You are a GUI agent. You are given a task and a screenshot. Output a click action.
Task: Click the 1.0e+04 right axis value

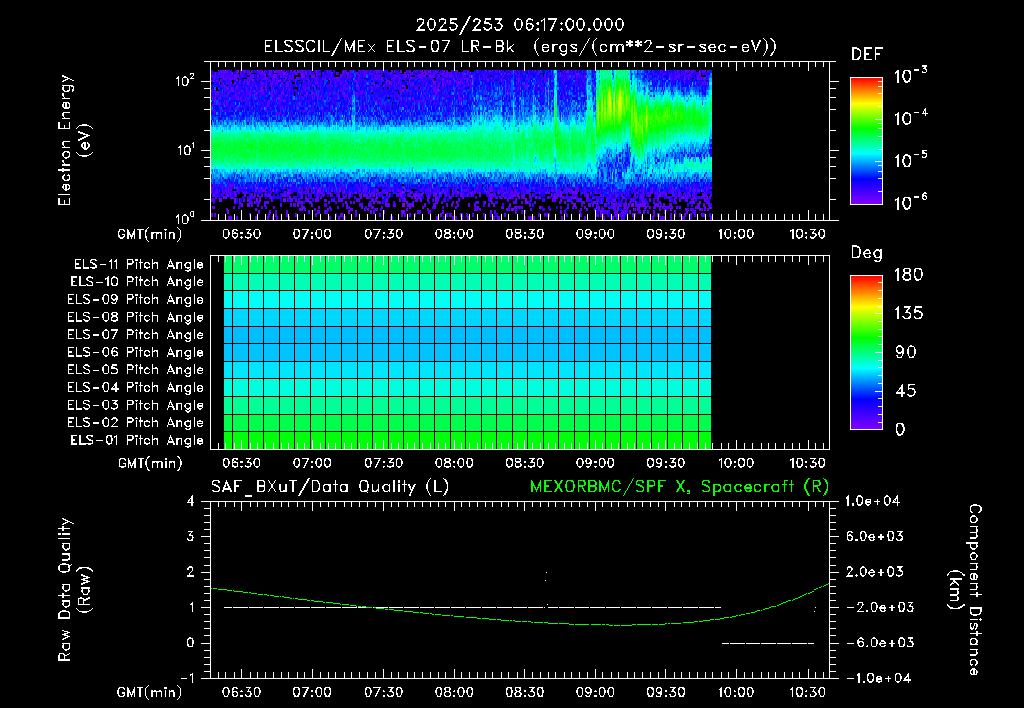tap(872, 502)
